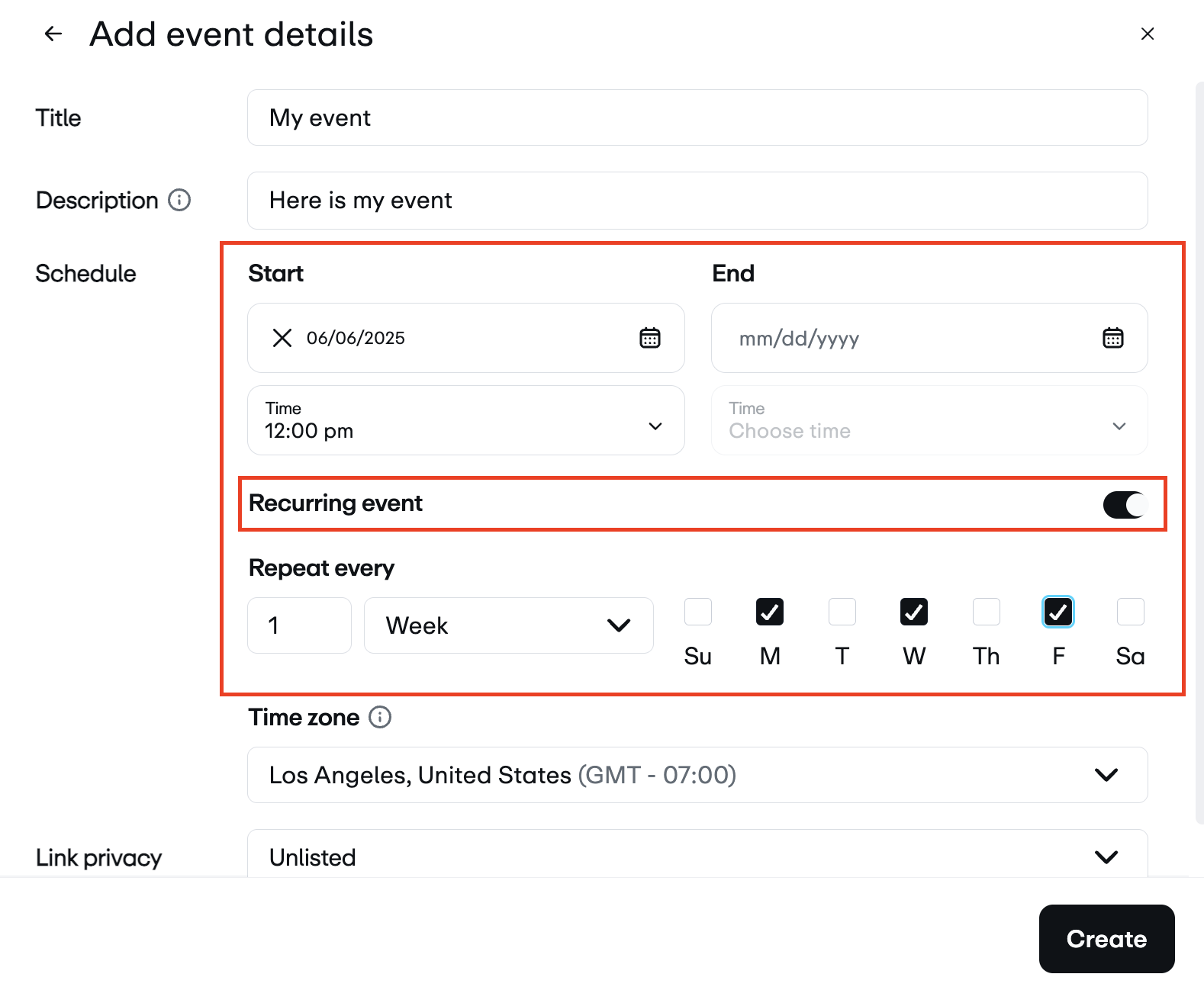The height and width of the screenshot is (990, 1204).
Task: Click the Time zone info icon
Action: pyautogui.click(x=380, y=717)
